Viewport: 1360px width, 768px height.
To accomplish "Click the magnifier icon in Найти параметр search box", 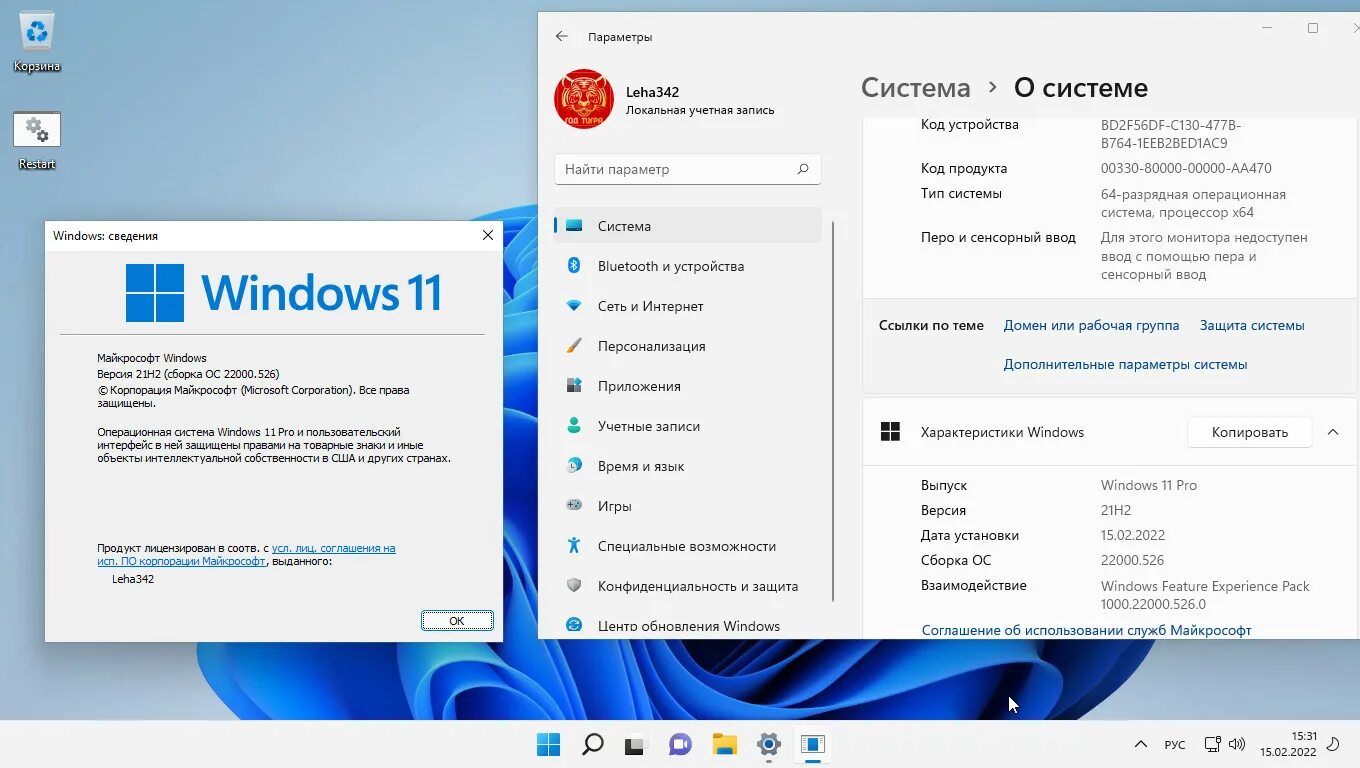I will pos(802,169).
